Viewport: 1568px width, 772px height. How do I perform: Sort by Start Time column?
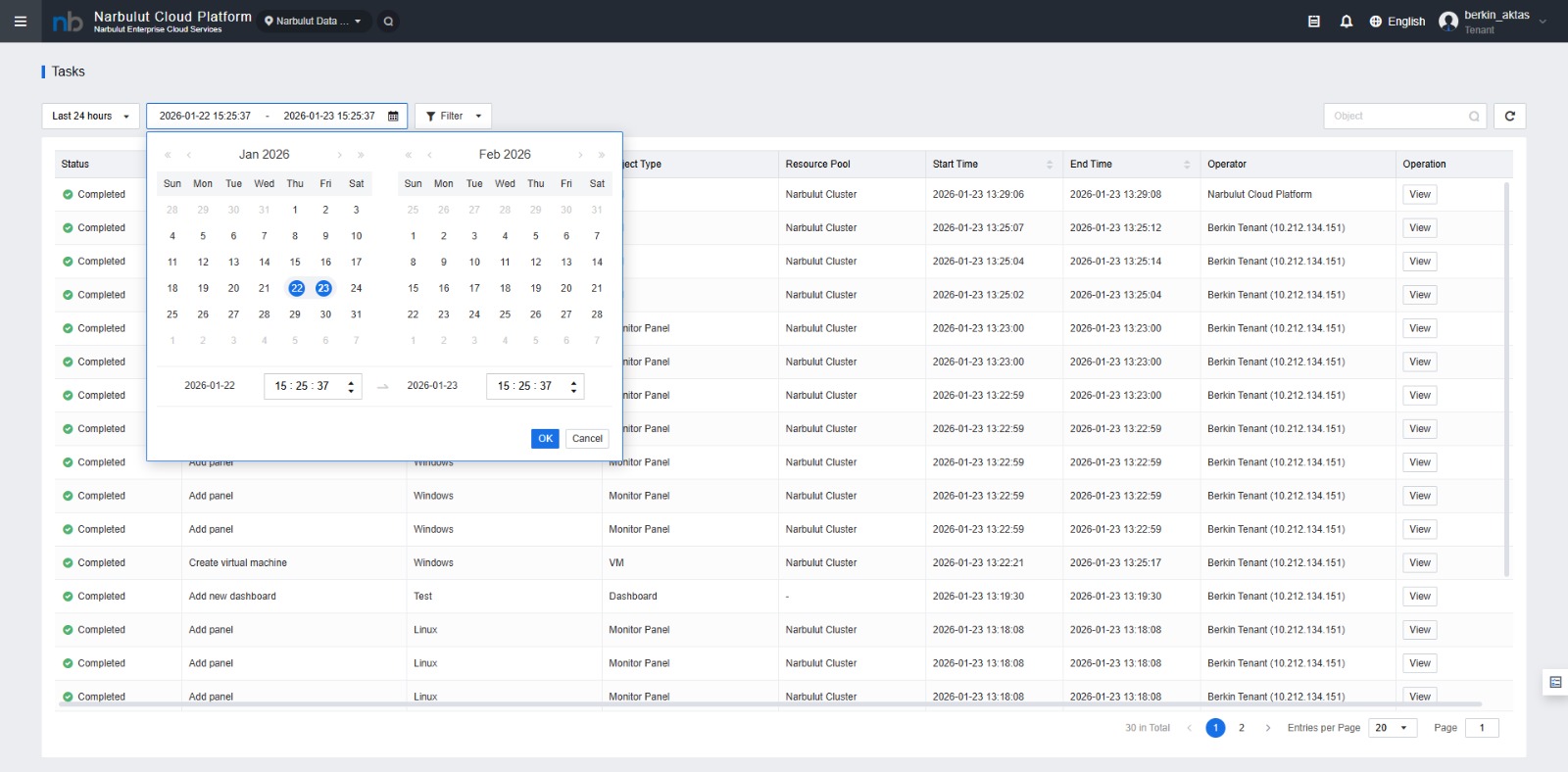(1049, 165)
